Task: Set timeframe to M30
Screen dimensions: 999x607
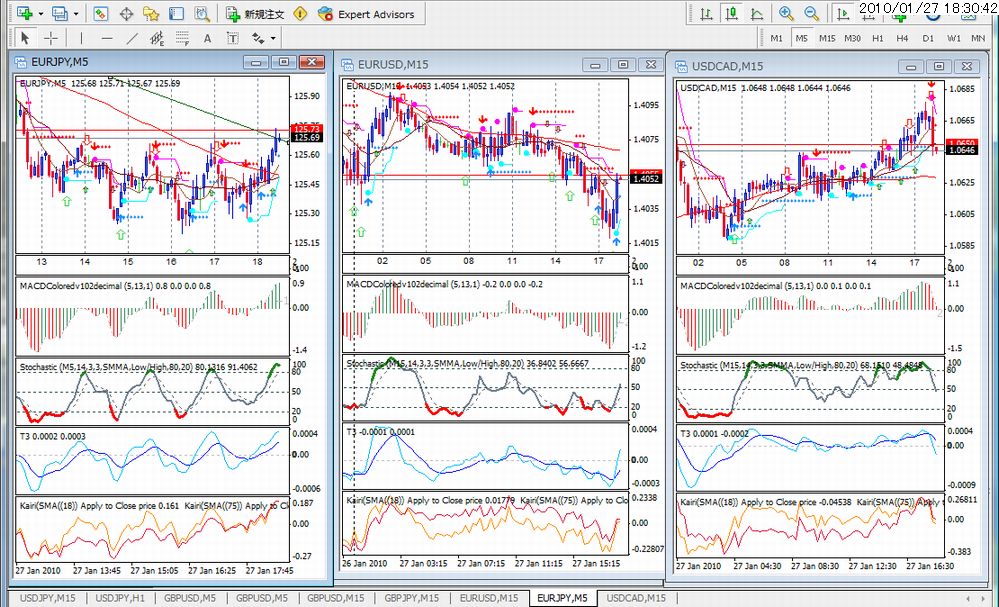Action: [x=852, y=38]
